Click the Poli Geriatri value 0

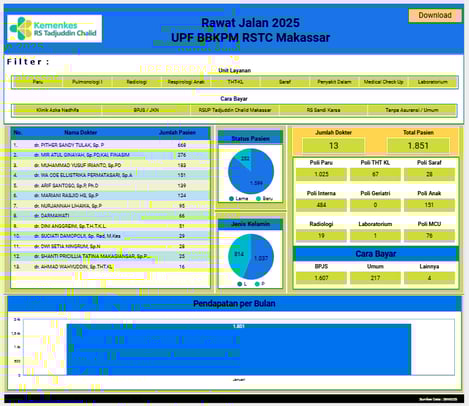pyautogui.click(x=375, y=205)
